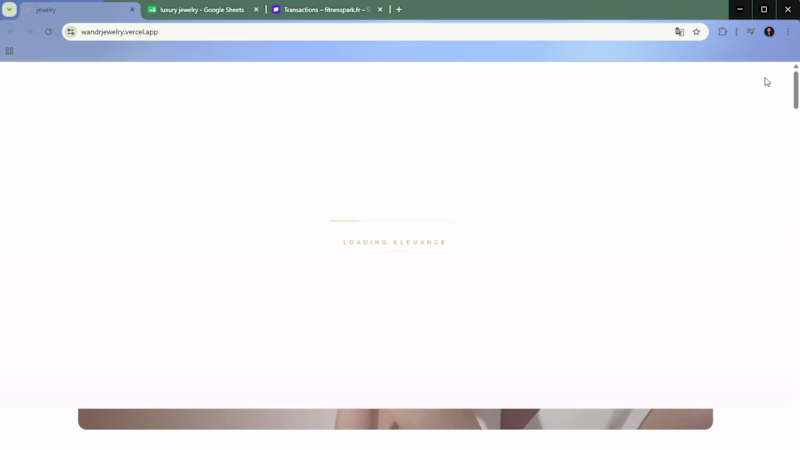Image resolution: width=800 pixels, height=450 pixels.
Task: Open the Chrome three-dot menu
Action: (788, 32)
